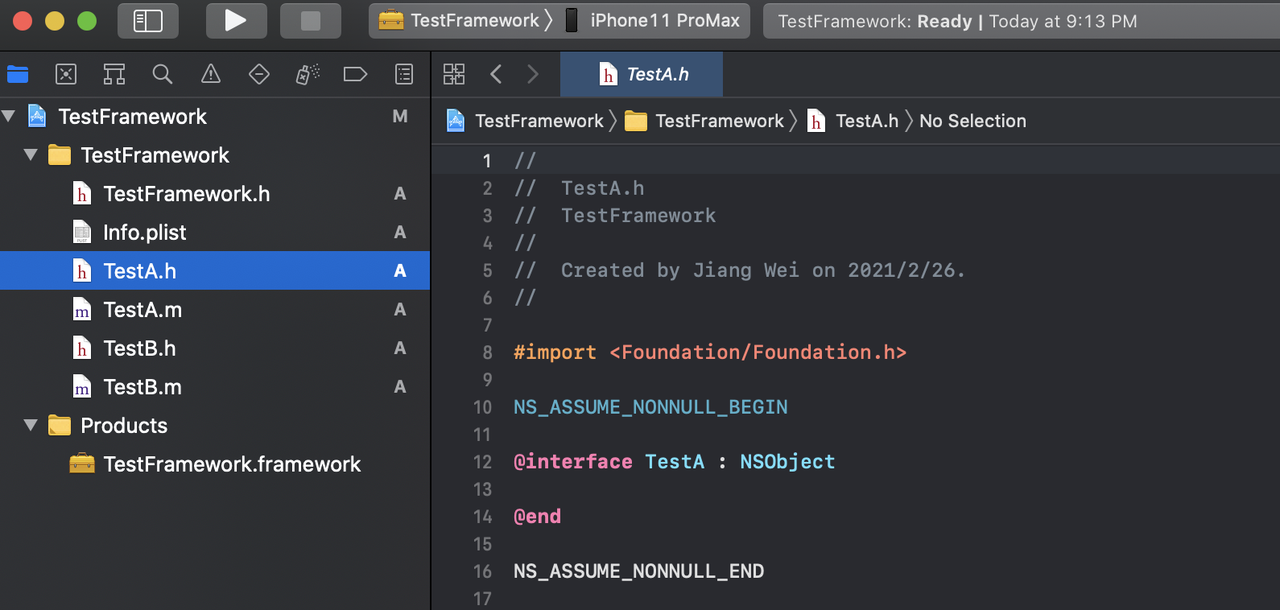Click the NS_ASSUME_NONNULL_BEGIN line
1280x610 pixels.
pos(651,407)
